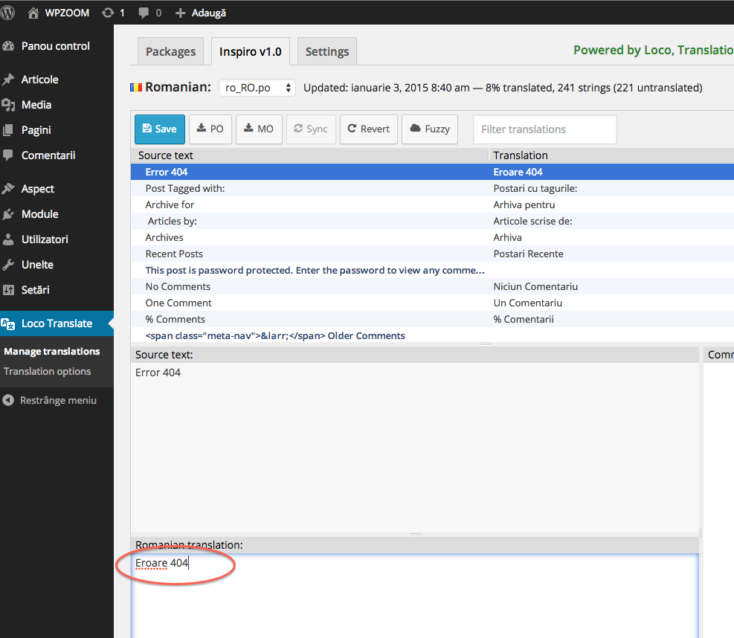The width and height of the screenshot is (734, 638).
Task: Open Translation options submenu item
Action: 47,371
